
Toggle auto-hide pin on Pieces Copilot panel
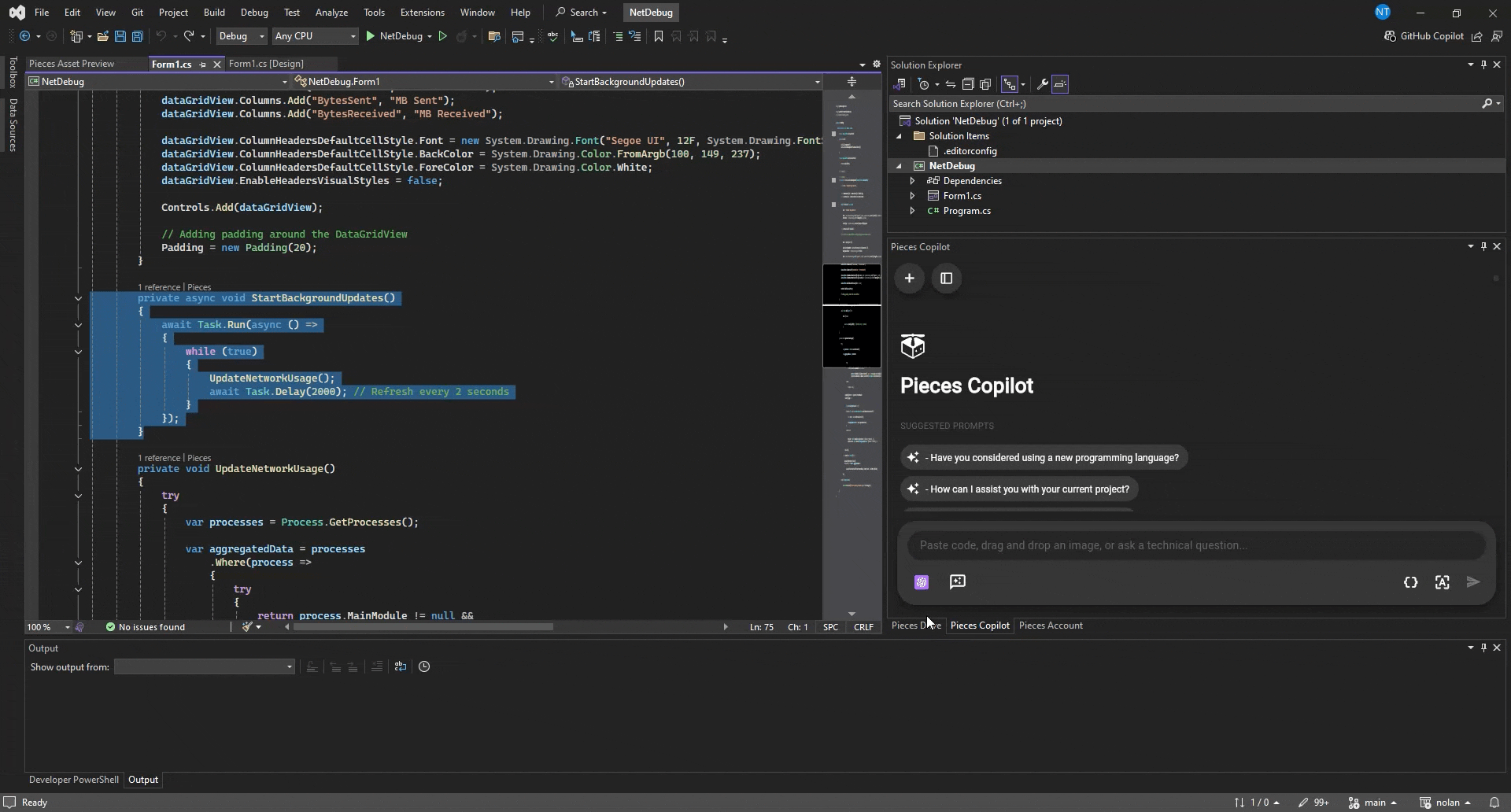tap(1484, 246)
